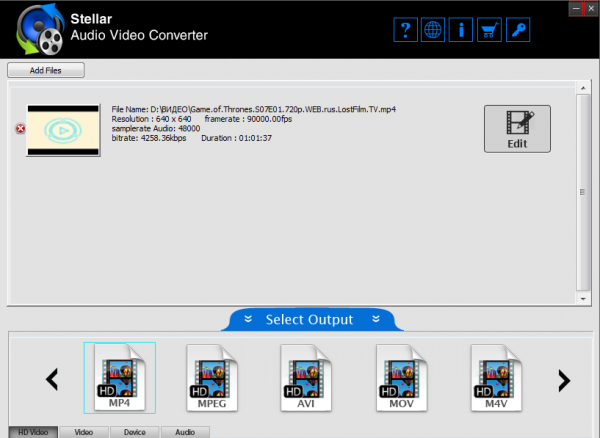The height and width of the screenshot is (438, 600).
Task: Switch to the HD Video tab
Action: tap(33, 432)
